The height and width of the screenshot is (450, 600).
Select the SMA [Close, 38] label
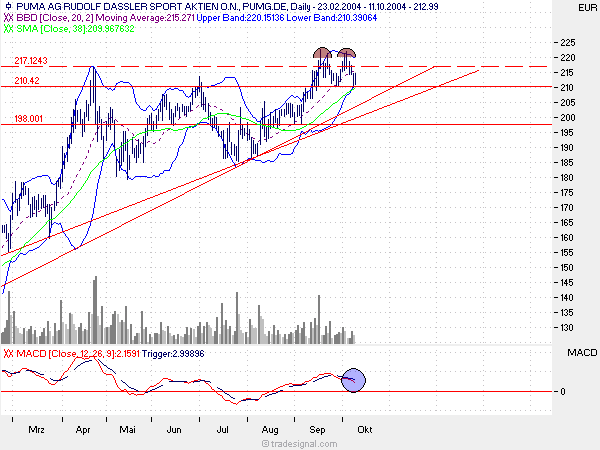pos(51,29)
